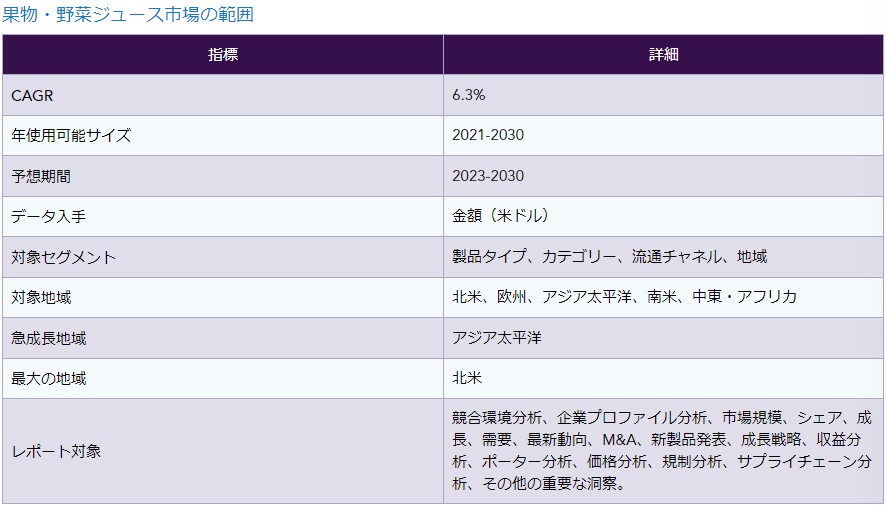Select the CAGR row label

click(x=32, y=95)
